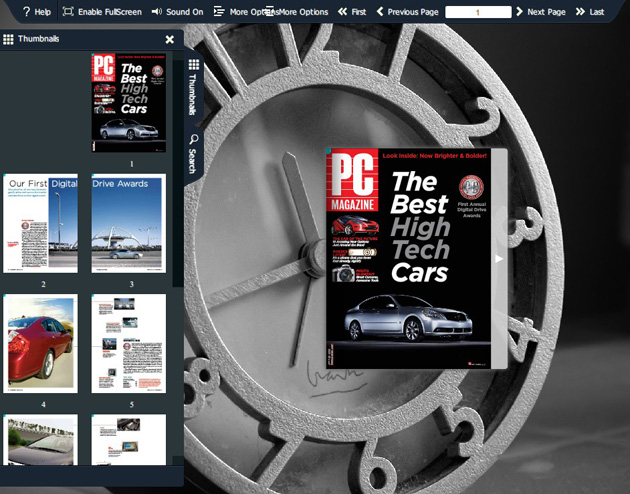Open the partially visible page 7 thumbnail
Screen dimensions: 630x494
point(129,440)
